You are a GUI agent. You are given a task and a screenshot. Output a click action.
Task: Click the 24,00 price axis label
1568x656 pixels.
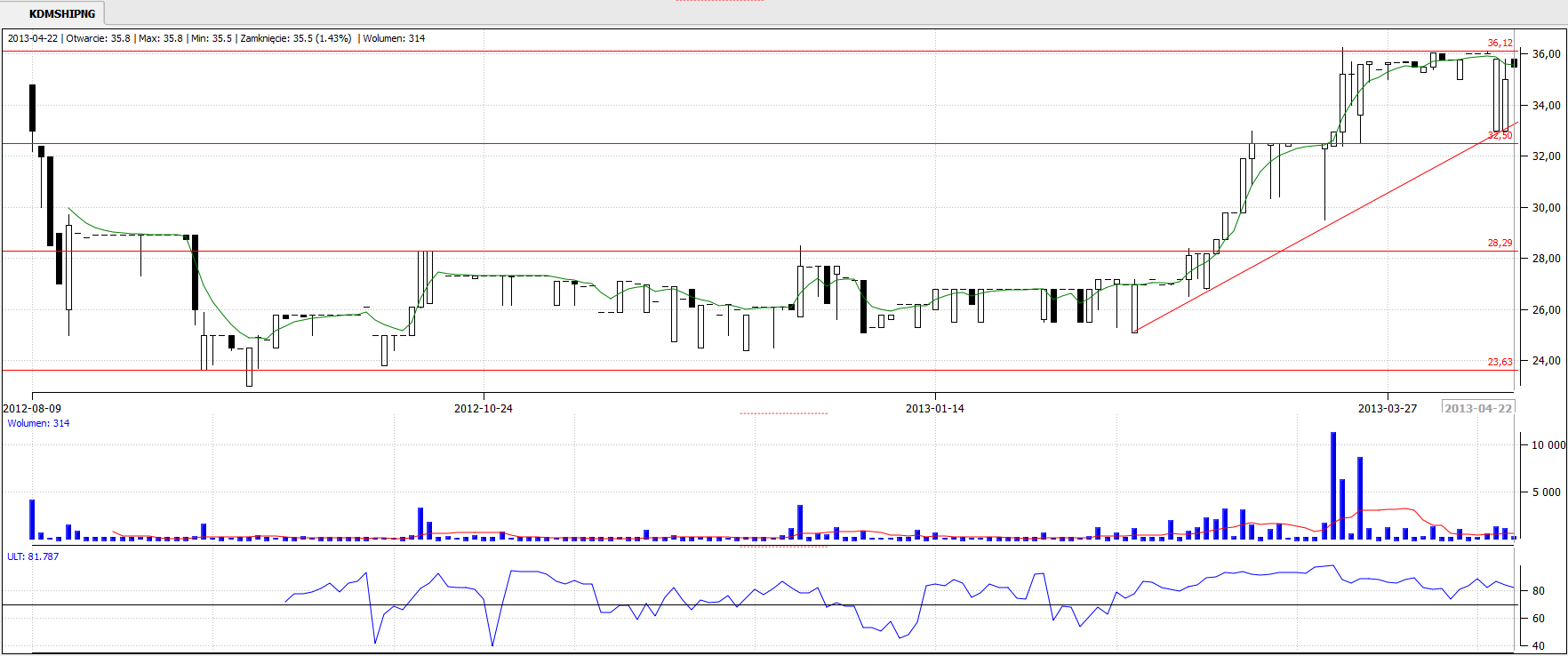(x=1547, y=361)
